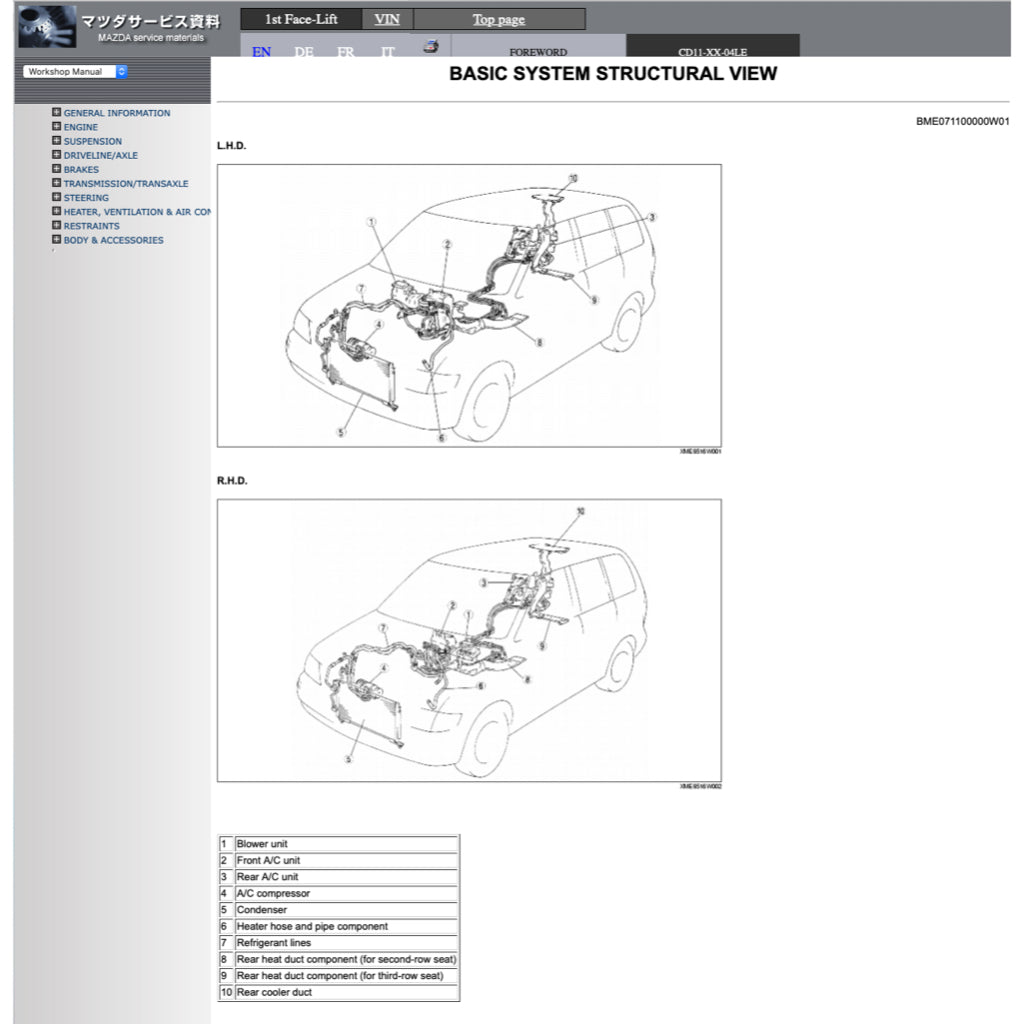Switch to the VIN tab

(386, 18)
